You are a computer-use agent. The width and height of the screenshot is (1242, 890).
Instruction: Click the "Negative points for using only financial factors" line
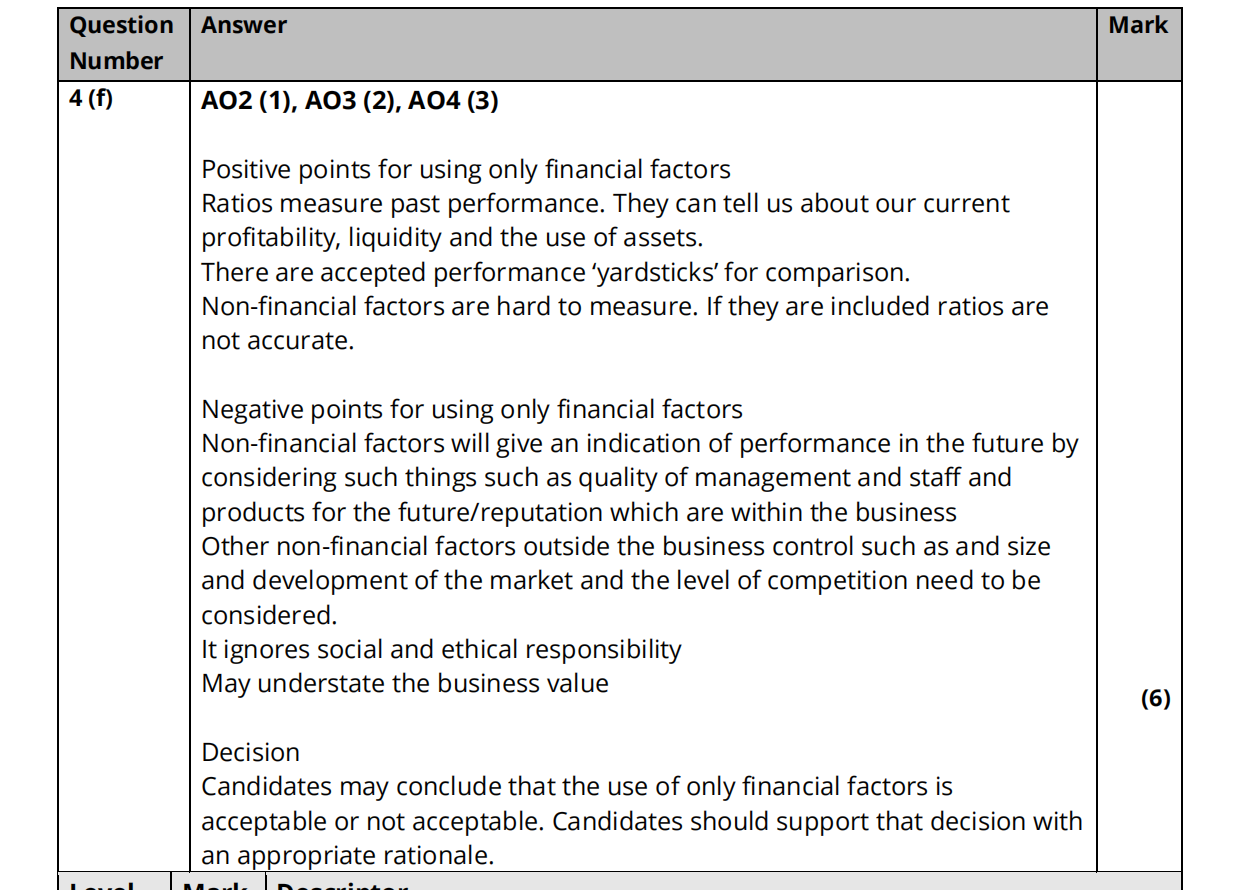472,409
